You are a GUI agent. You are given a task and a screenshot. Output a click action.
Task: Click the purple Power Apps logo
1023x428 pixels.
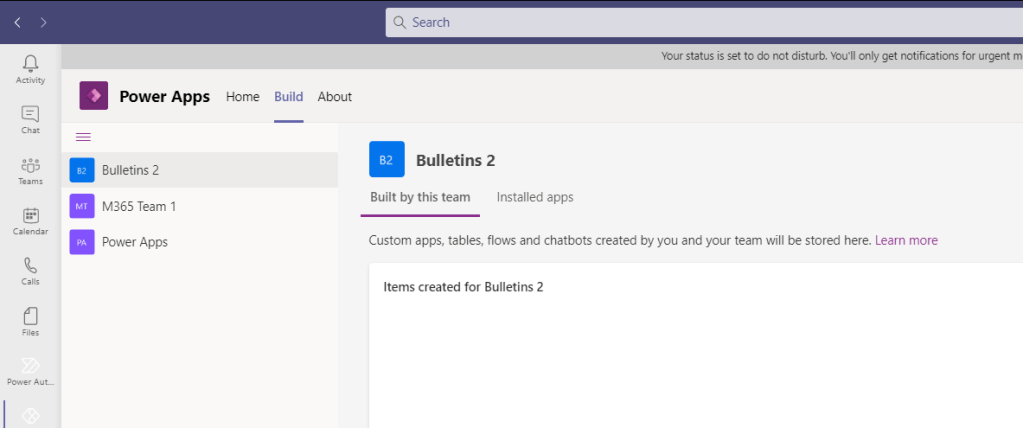coord(94,96)
